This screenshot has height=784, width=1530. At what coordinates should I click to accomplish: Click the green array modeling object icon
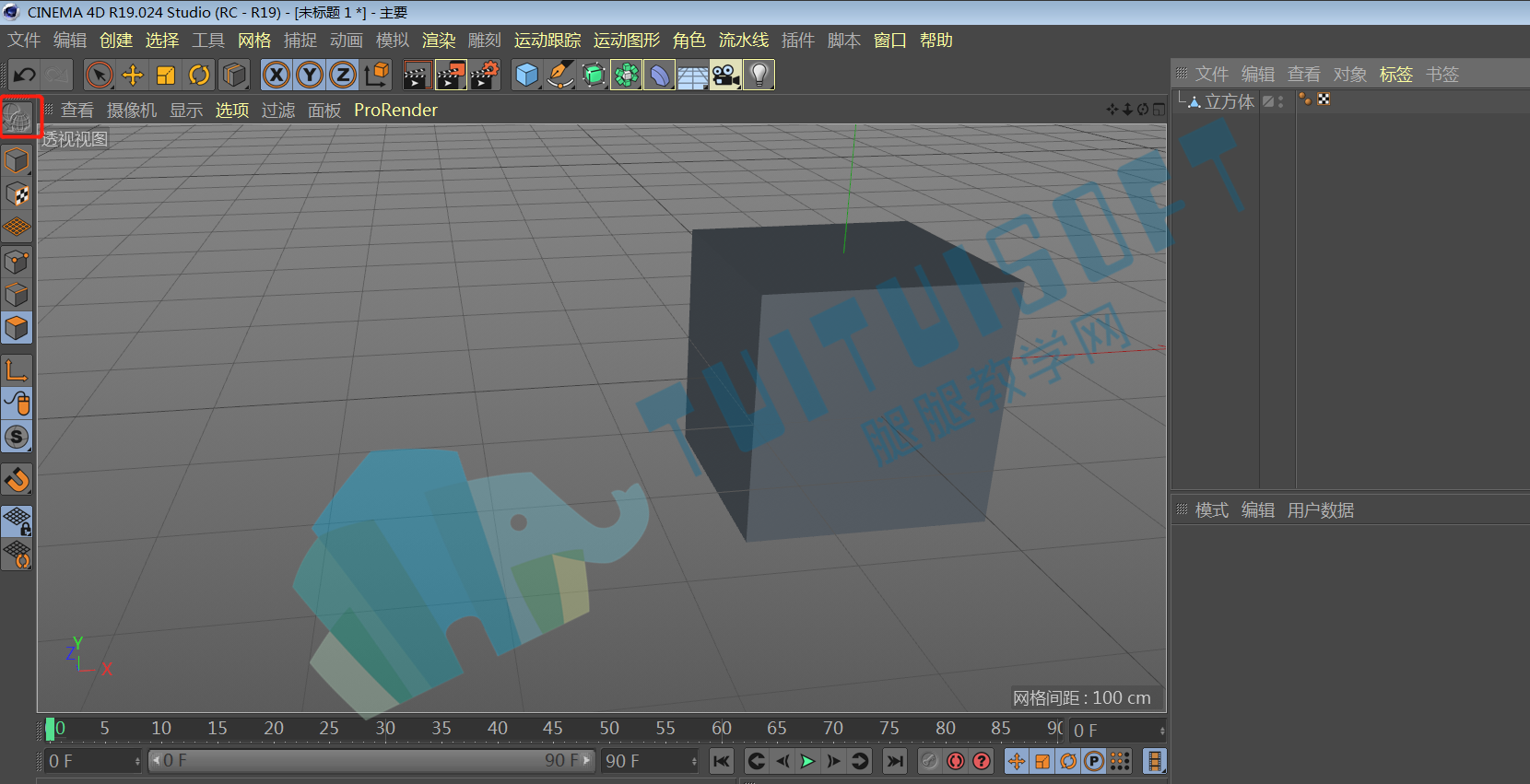(627, 75)
